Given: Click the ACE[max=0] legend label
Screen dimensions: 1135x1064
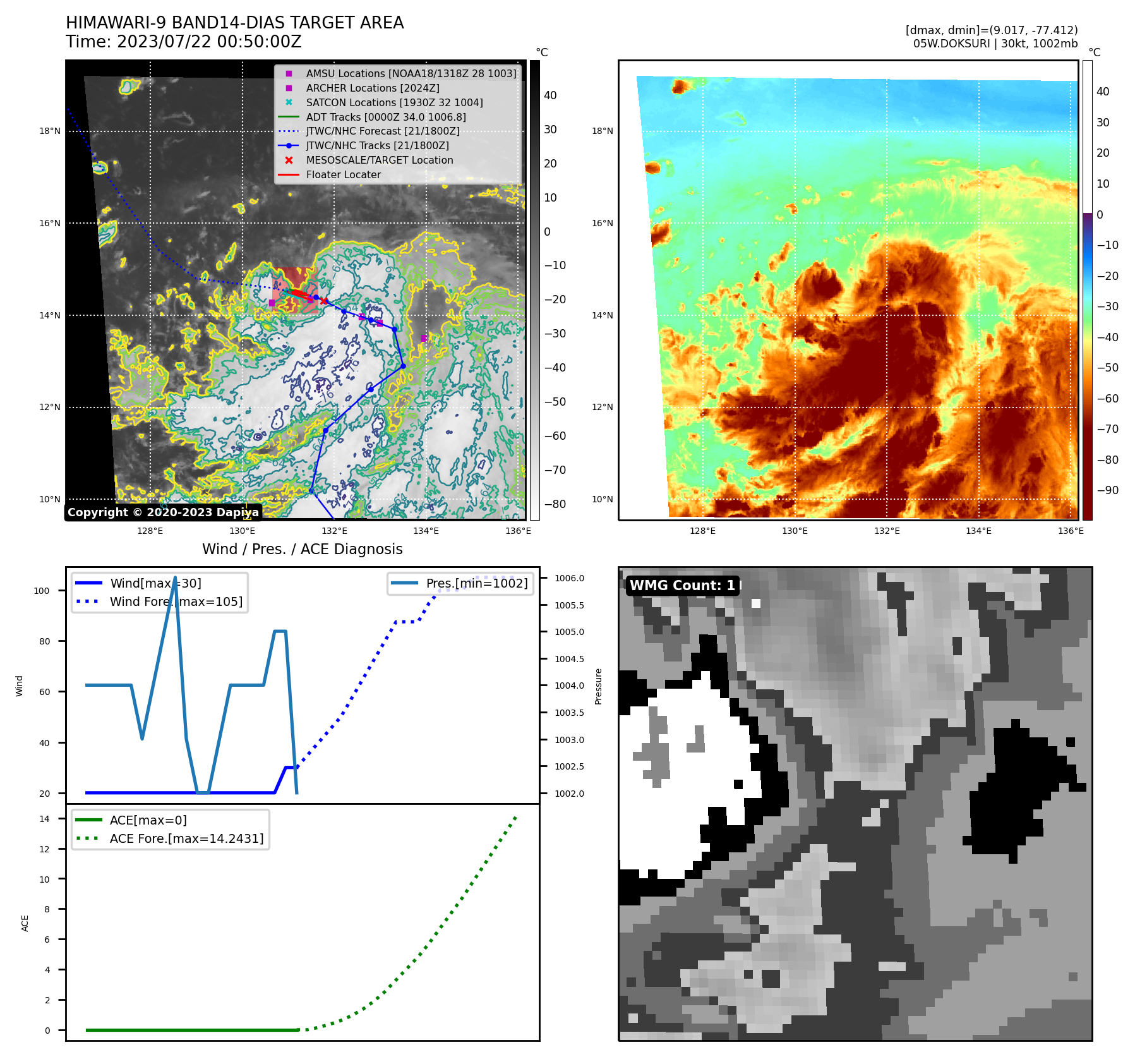Looking at the screenshot, I should pyautogui.click(x=148, y=820).
